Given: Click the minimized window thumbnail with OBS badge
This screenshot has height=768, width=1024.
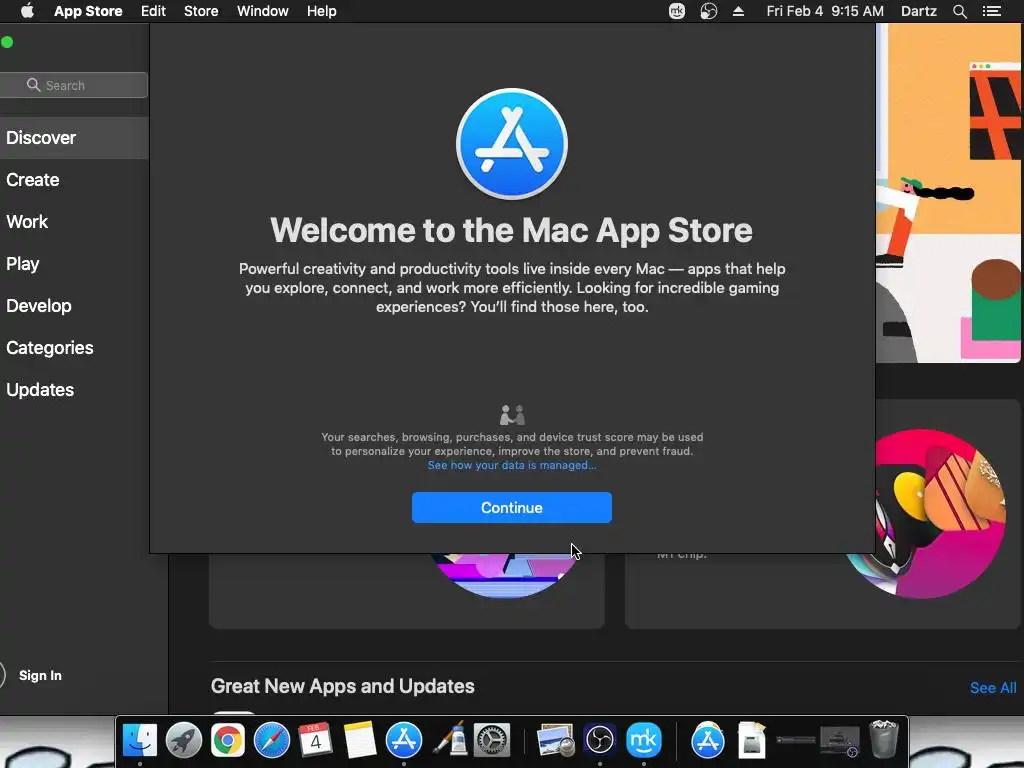Looking at the screenshot, I should (x=840, y=740).
